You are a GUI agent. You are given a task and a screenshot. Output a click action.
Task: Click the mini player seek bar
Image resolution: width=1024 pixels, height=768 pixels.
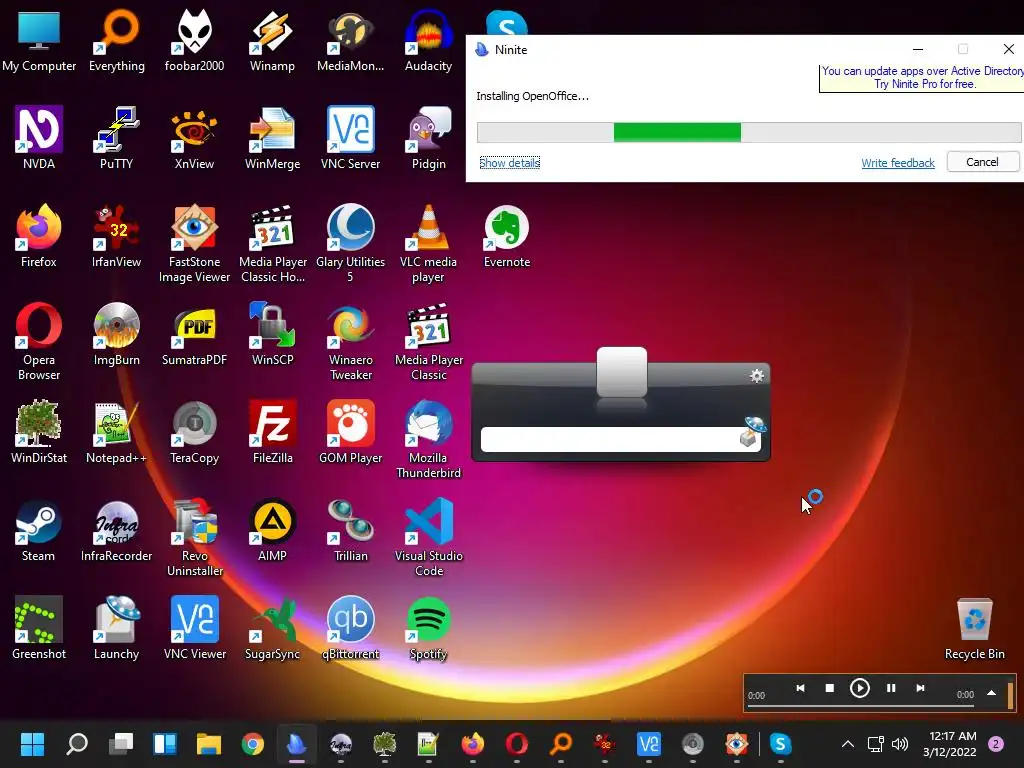click(861, 705)
